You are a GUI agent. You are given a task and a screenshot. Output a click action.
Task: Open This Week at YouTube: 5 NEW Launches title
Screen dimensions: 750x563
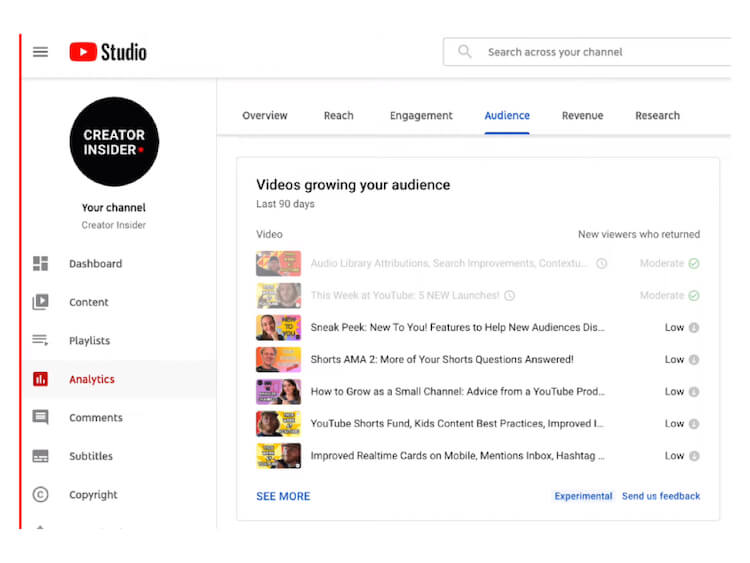pyautogui.click(x=405, y=296)
